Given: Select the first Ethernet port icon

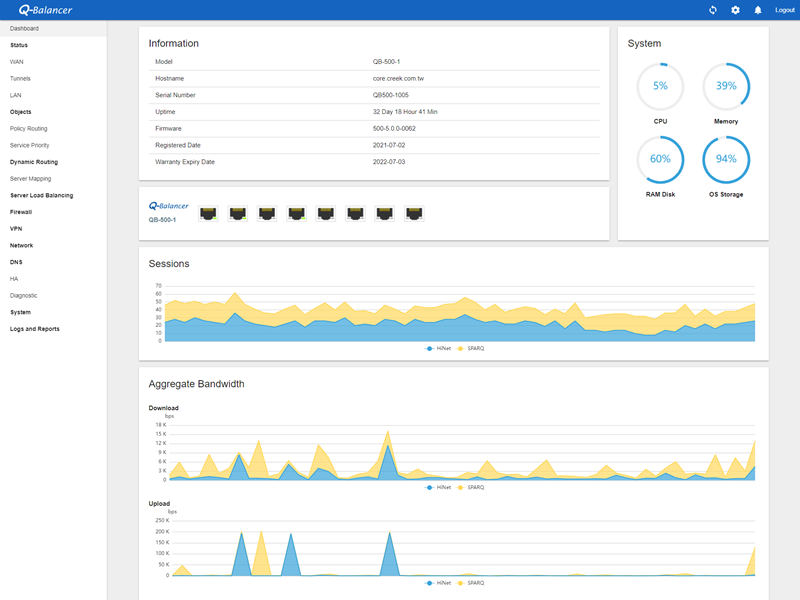Looking at the screenshot, I should 208,213.
